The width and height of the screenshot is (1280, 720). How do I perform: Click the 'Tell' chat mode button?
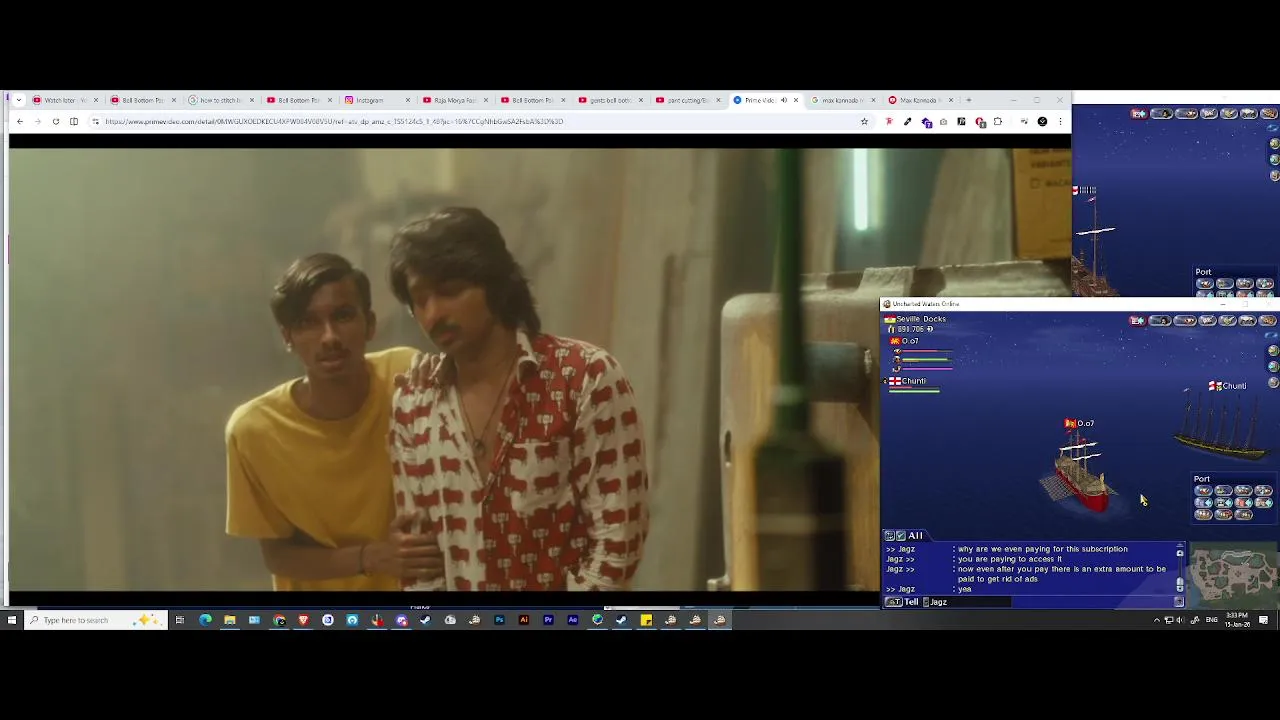[x=905, y=602]
